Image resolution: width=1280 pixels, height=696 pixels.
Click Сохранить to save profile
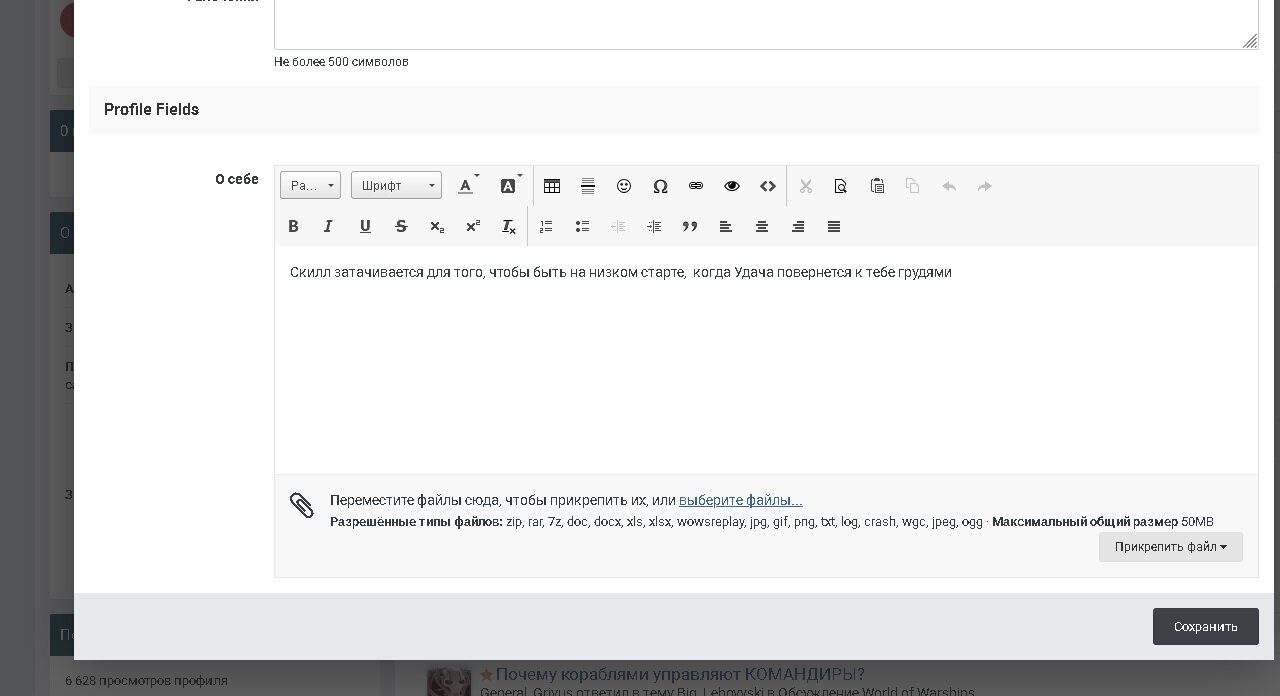1205,627
